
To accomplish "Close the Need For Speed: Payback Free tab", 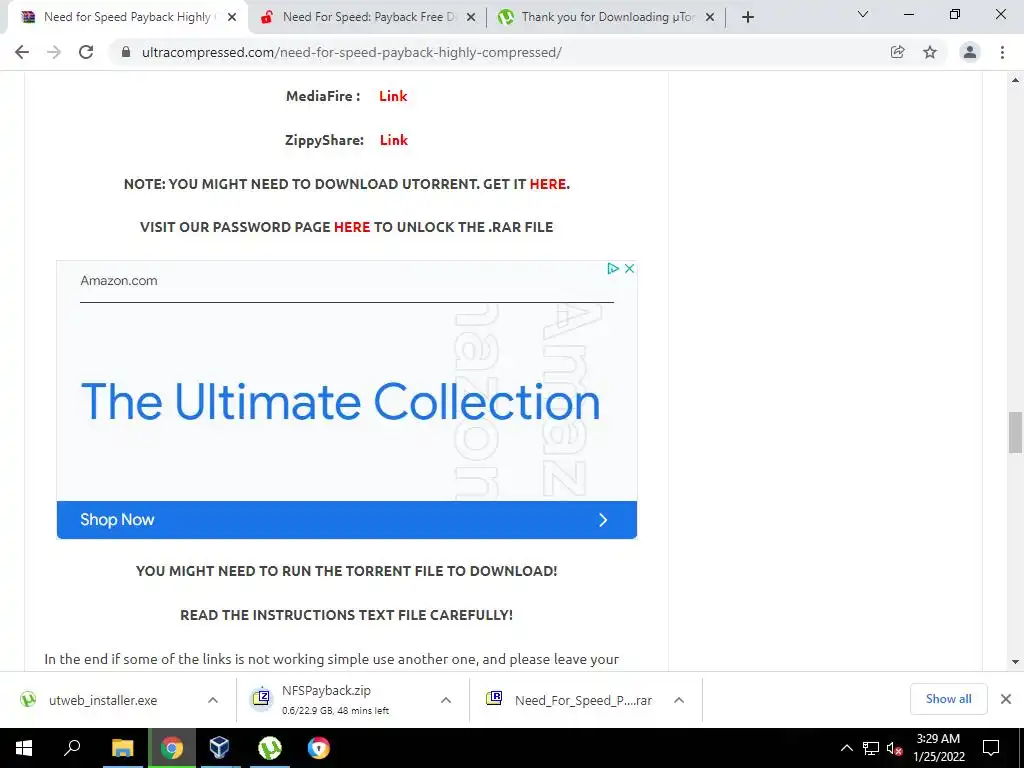I will tap(471, 18).
